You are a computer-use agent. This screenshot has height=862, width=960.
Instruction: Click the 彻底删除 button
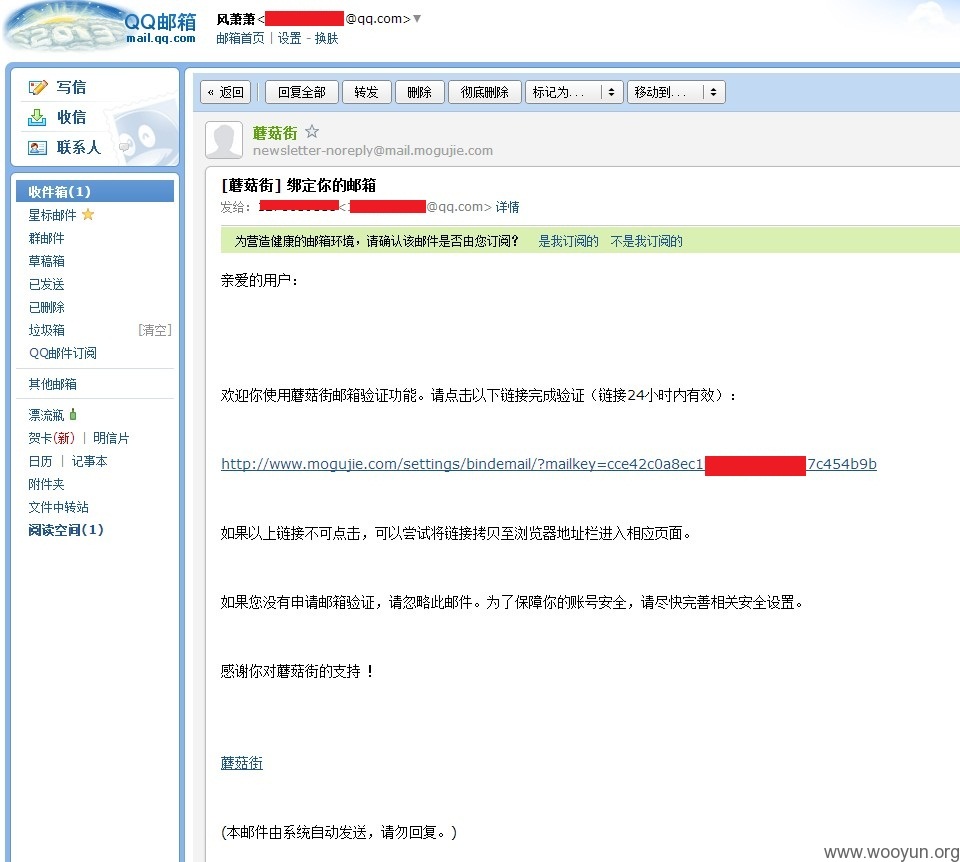[x=484, y=92]
